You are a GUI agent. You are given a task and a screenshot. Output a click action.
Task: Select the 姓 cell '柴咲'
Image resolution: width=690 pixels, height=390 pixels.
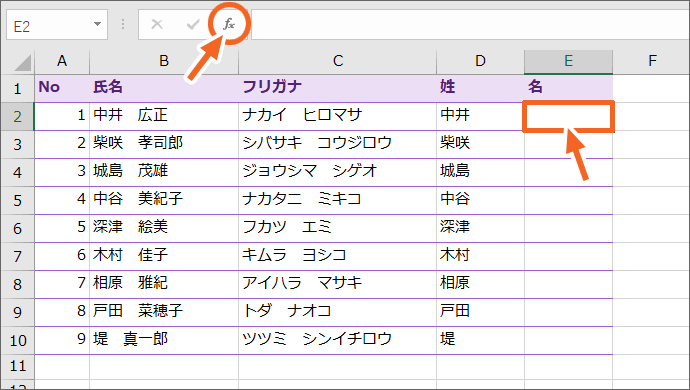(480, 144)
